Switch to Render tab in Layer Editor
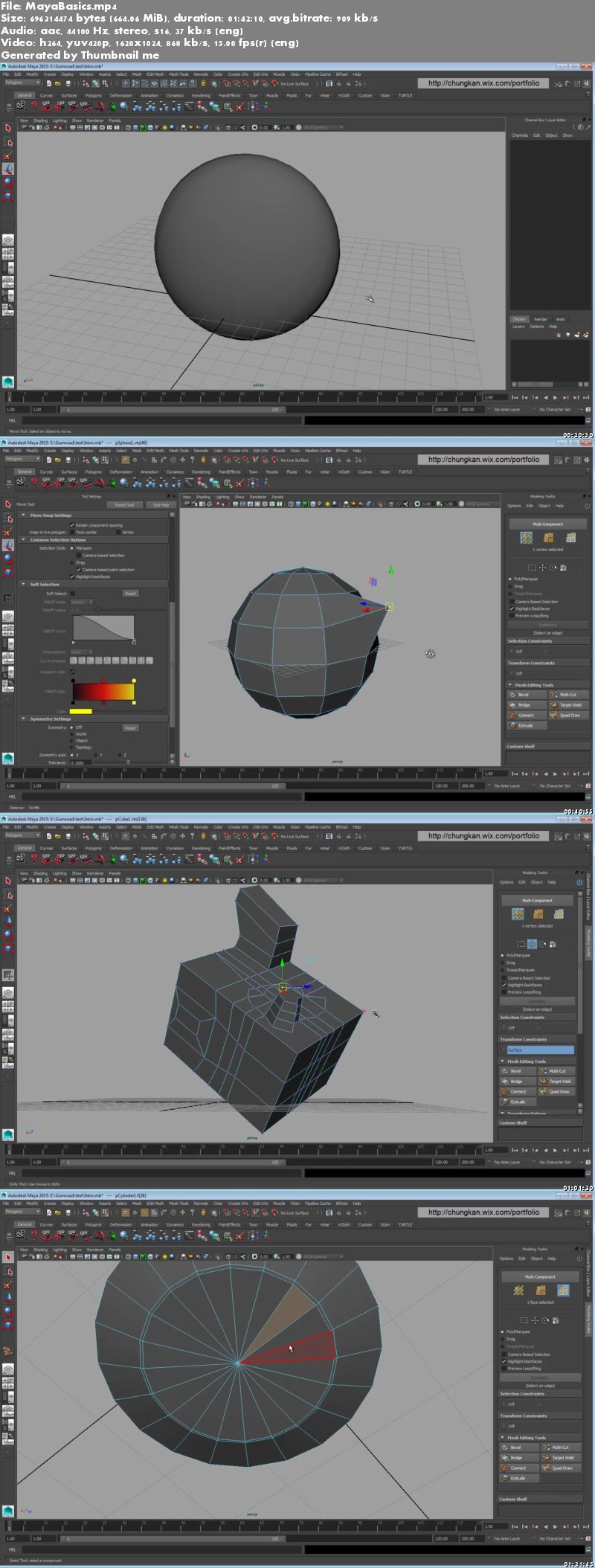Screen dimensions: 595x1568 tap(541, 319)
